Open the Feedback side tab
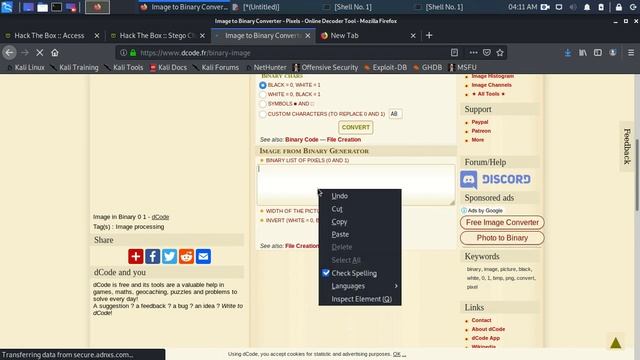The width and height of the screenshot is (640, 360). pos(627,147)
